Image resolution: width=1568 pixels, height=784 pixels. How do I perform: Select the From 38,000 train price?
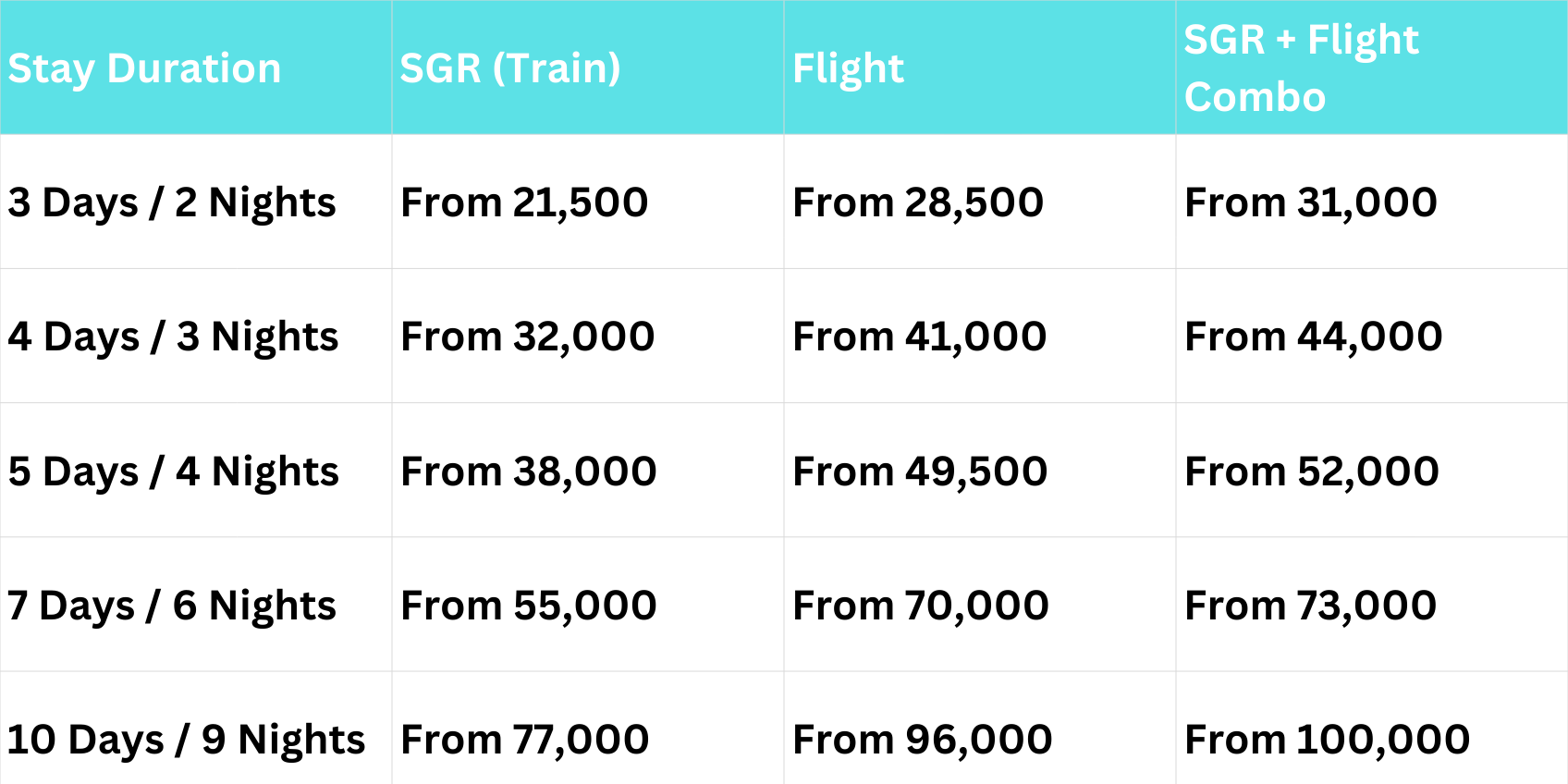click(x=528, y=472)
